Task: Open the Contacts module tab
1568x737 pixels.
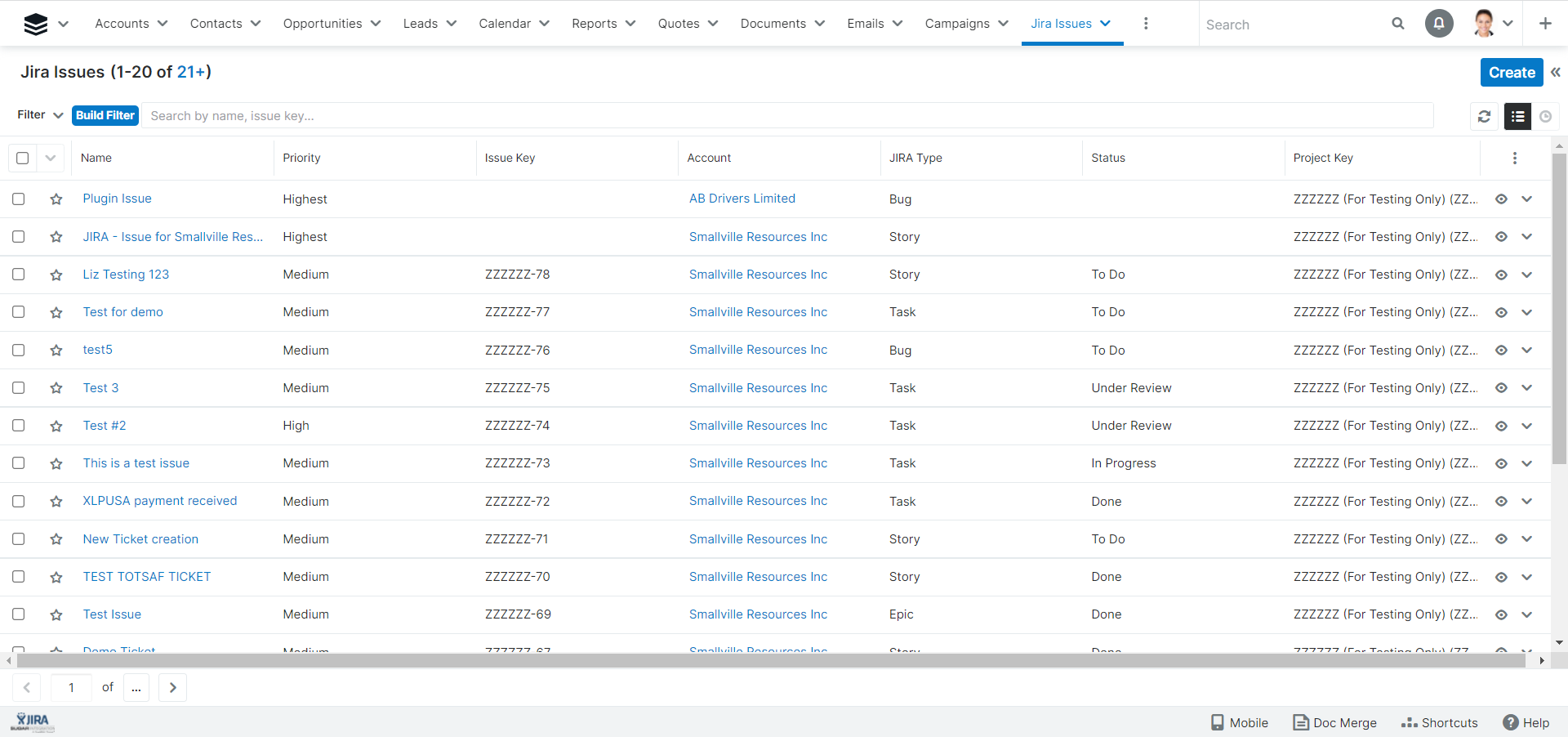Action: (x=216, y=24)
